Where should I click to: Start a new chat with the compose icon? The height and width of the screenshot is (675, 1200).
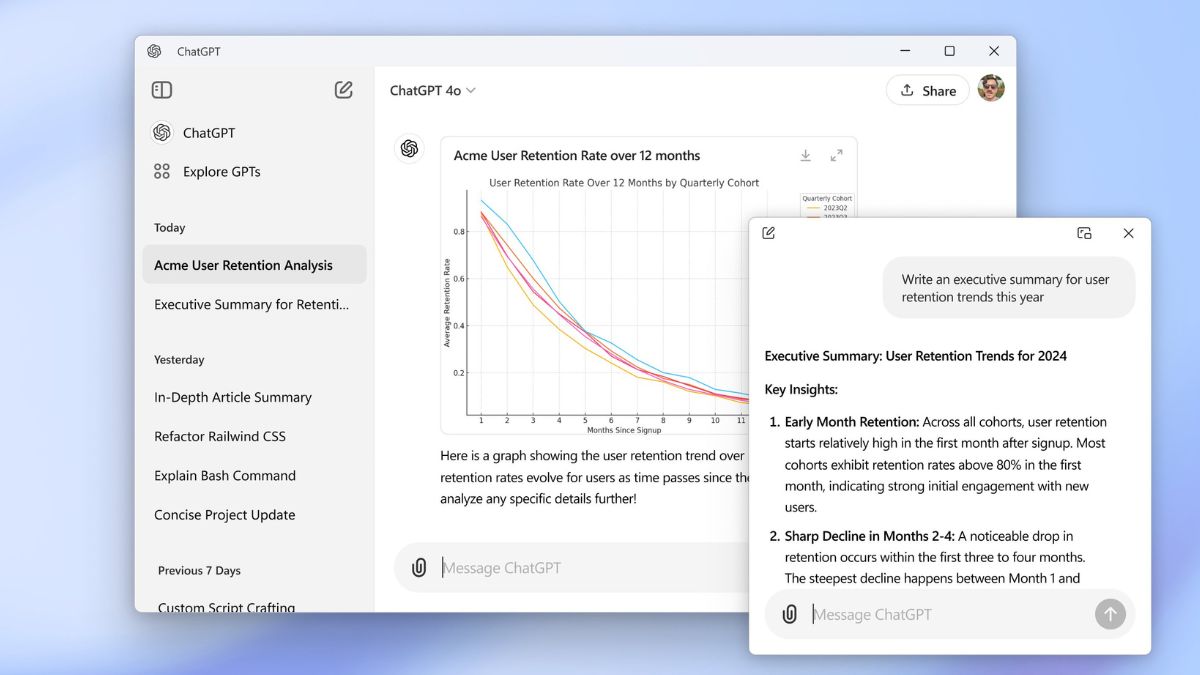click(343, 89)
